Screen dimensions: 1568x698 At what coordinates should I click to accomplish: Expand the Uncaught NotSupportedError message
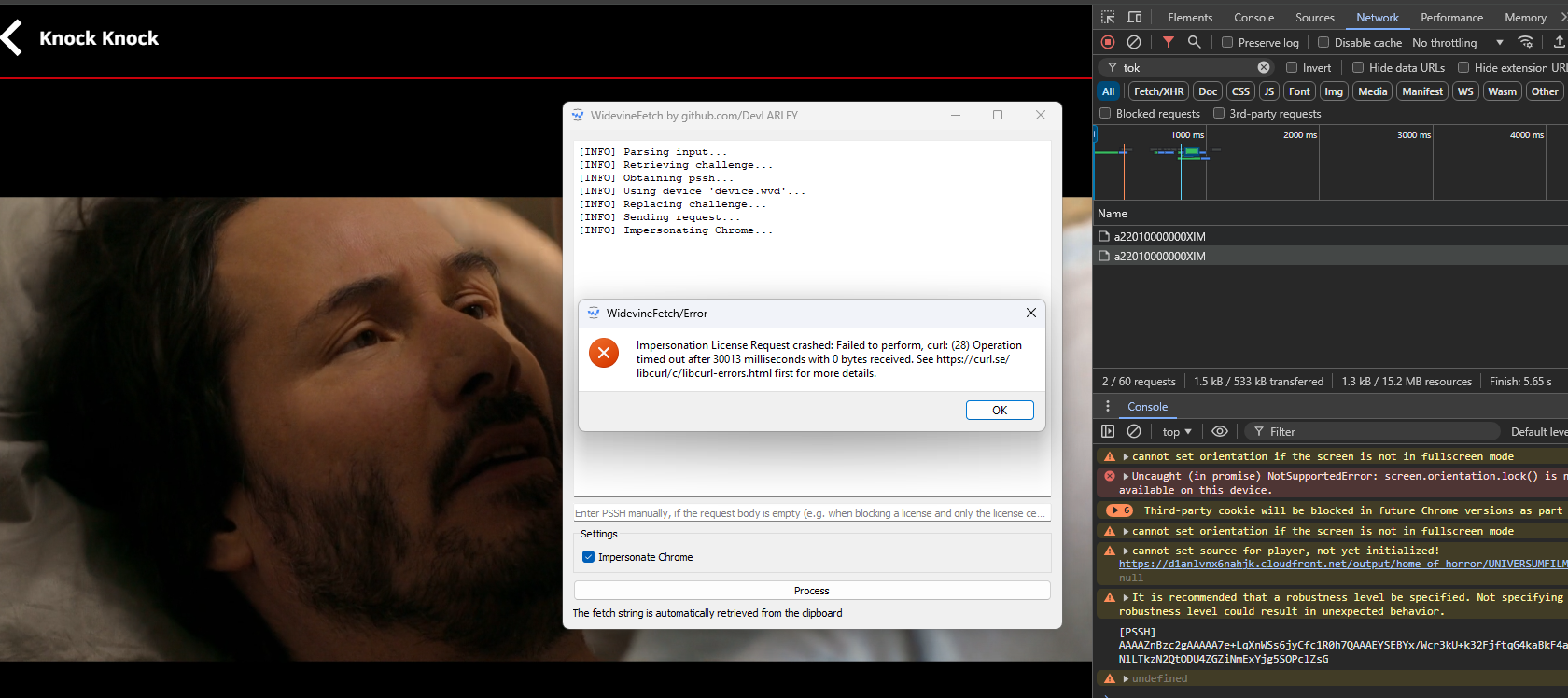click(1126, 476)
